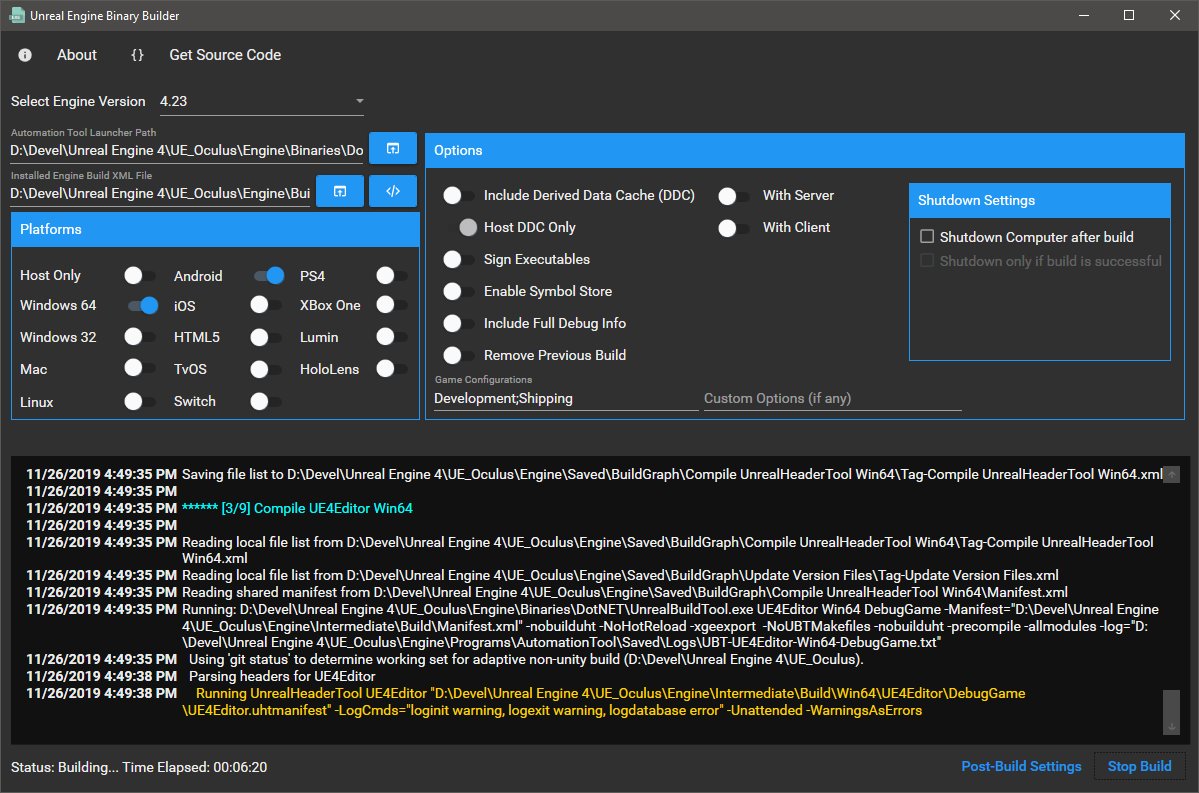Click the log scrollbar down arrow
Viewport: 1199px width, 793px height.
[x=1171, y=726]
